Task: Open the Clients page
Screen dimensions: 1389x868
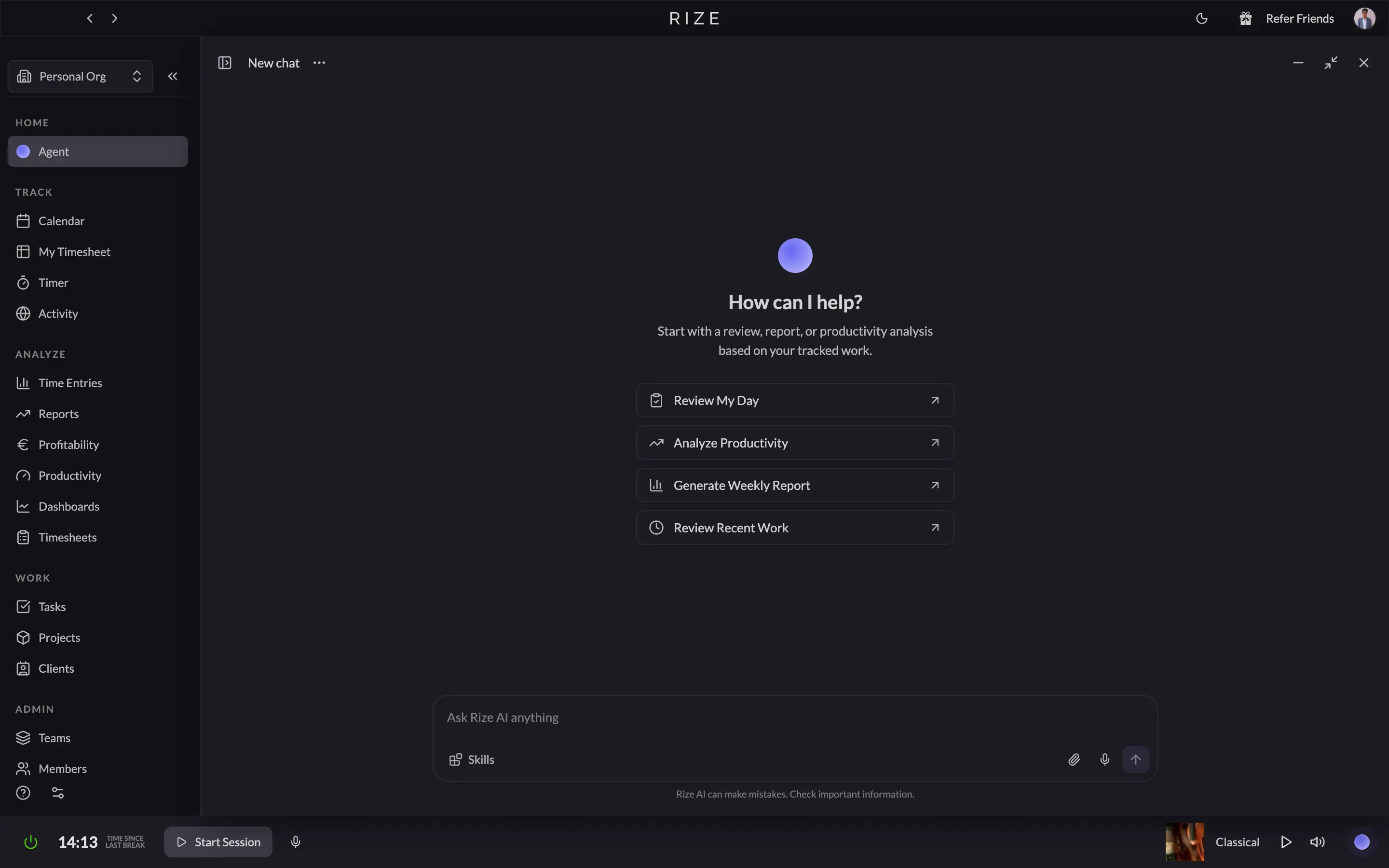Action: [97, 669]
